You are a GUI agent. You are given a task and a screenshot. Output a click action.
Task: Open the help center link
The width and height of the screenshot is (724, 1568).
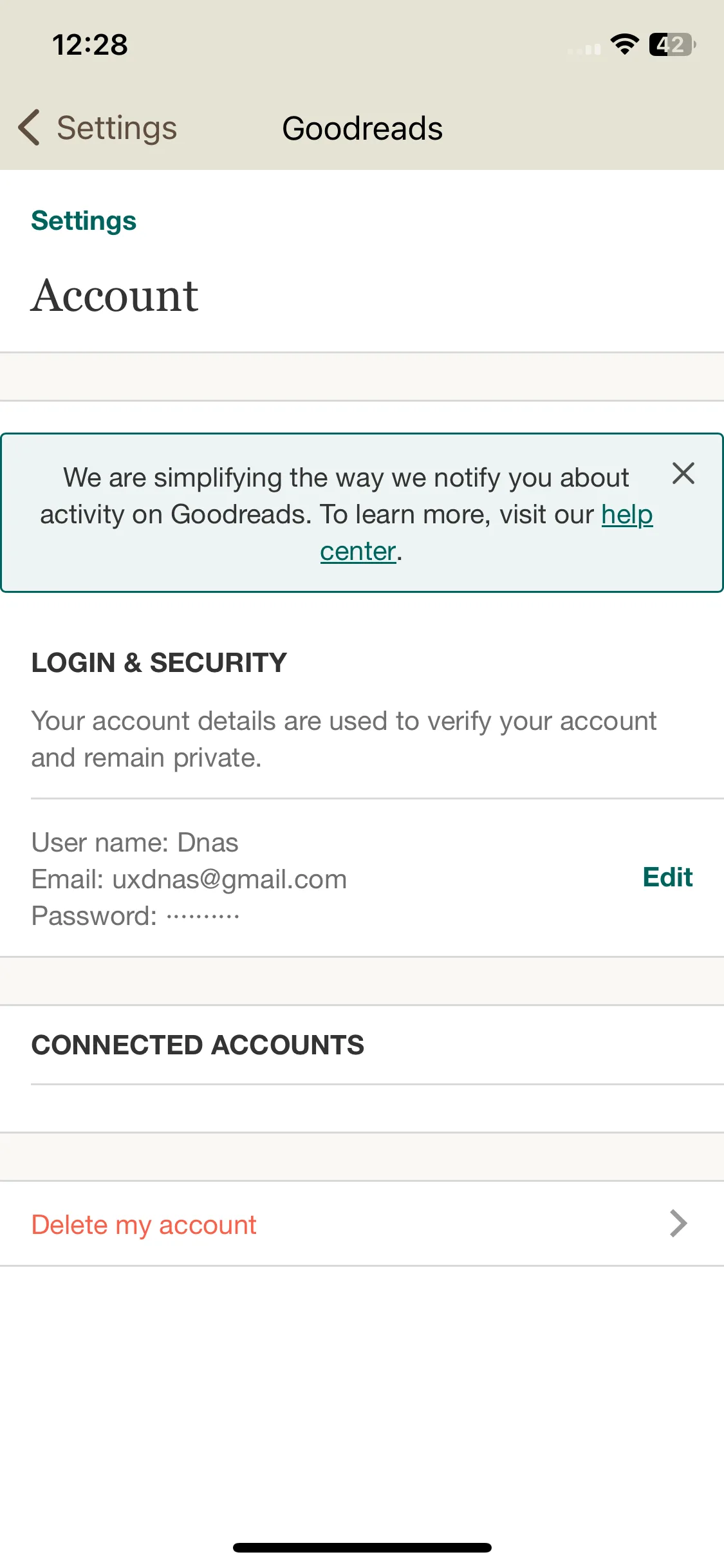coord(627,514)
